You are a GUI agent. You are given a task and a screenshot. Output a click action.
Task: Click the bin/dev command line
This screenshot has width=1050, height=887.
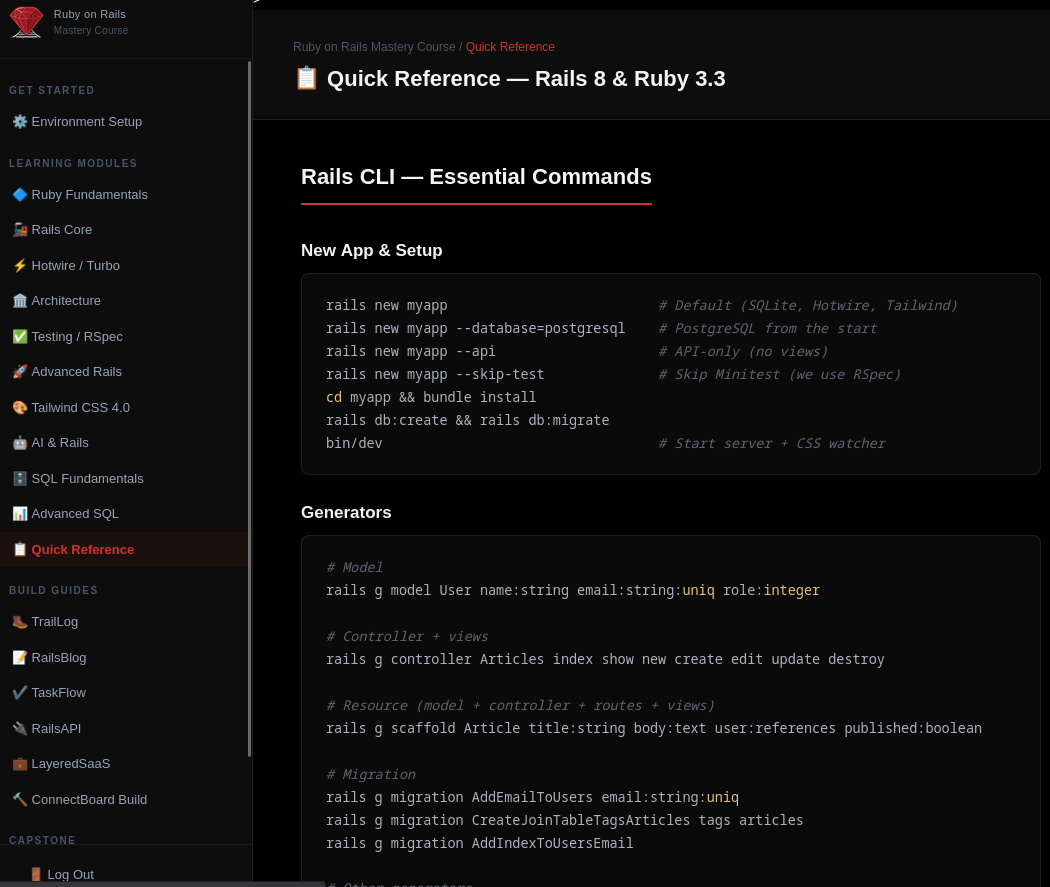click(354, 443)
